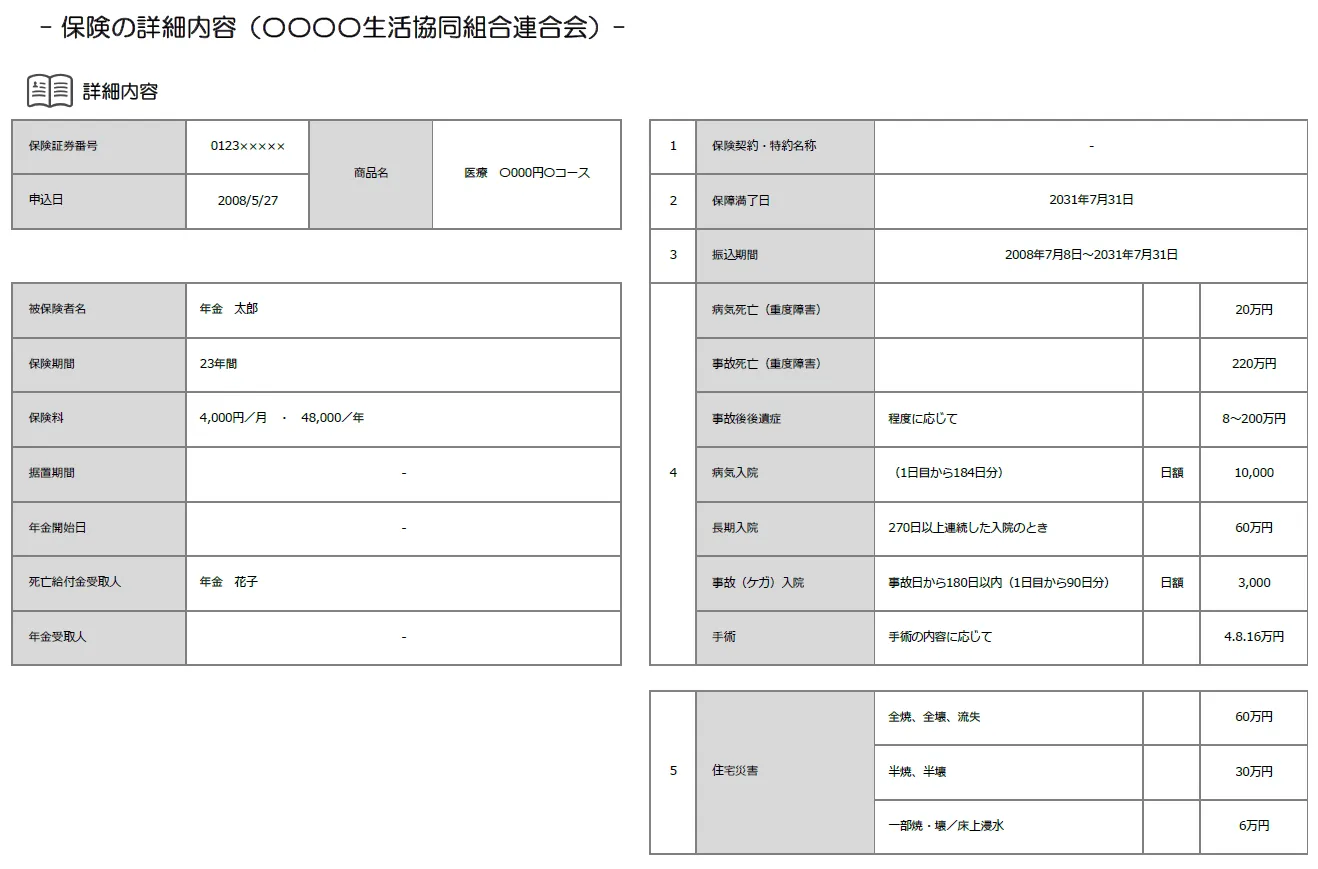Click the 死亡給付金受取人 label cell
This screenshot has height=869, width=1318.
pos(99,583)
